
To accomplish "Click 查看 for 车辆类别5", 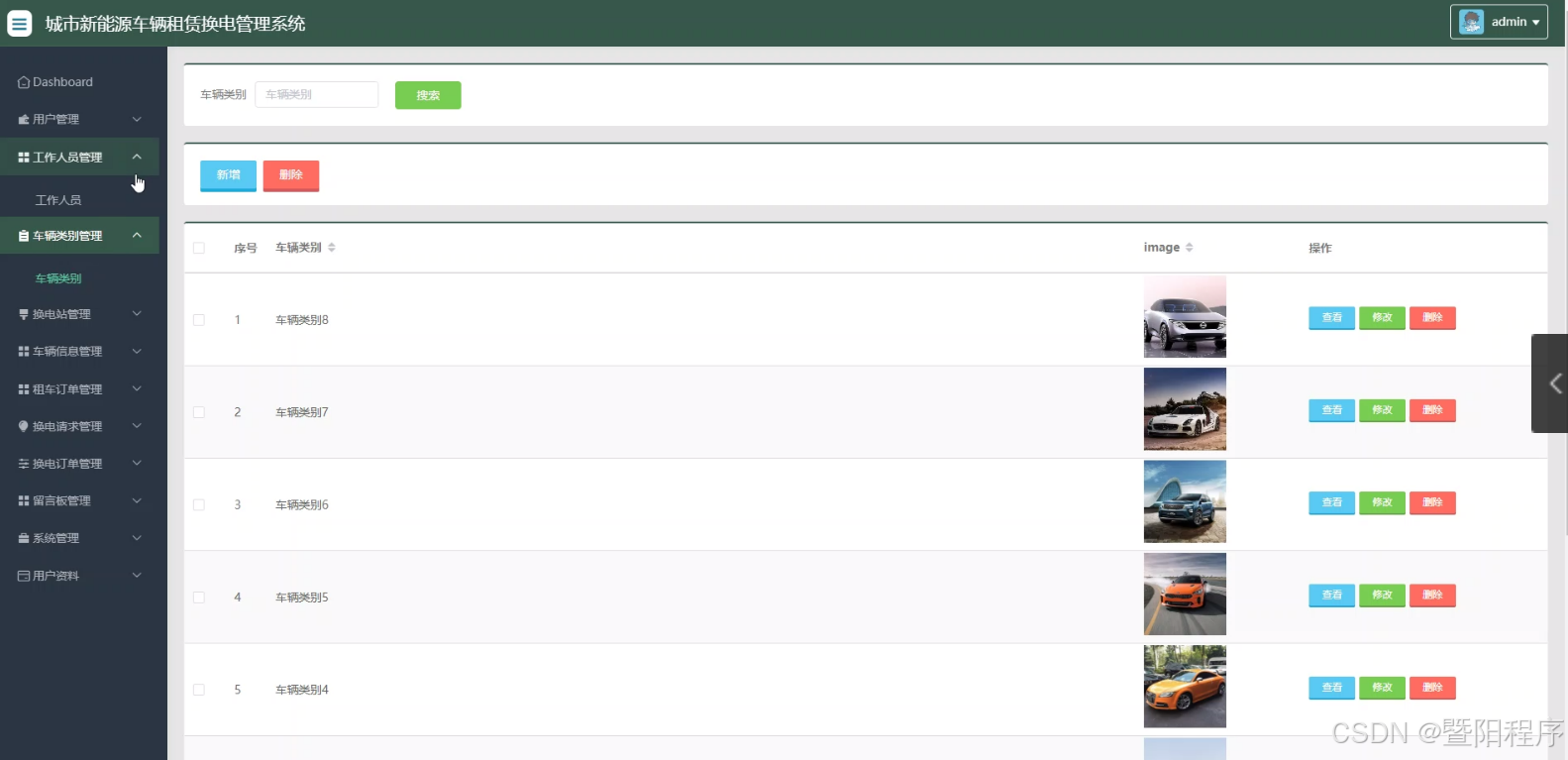I will coord(1332,596).
